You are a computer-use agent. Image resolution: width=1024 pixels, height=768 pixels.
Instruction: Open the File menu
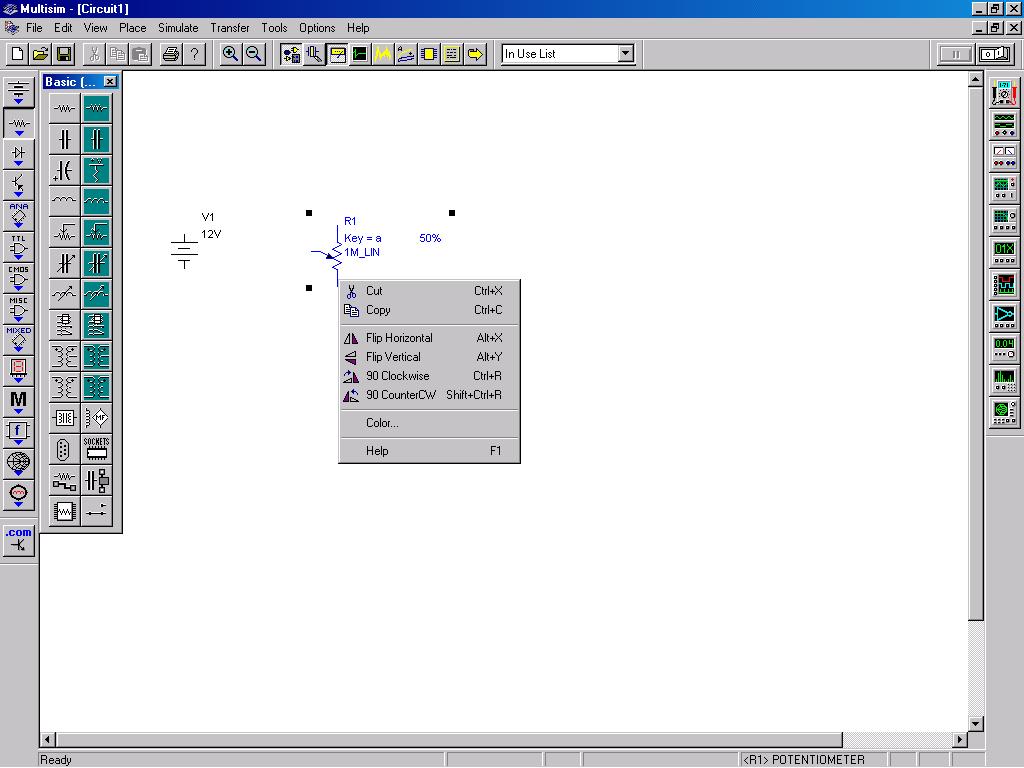click(x=34, y=28)
